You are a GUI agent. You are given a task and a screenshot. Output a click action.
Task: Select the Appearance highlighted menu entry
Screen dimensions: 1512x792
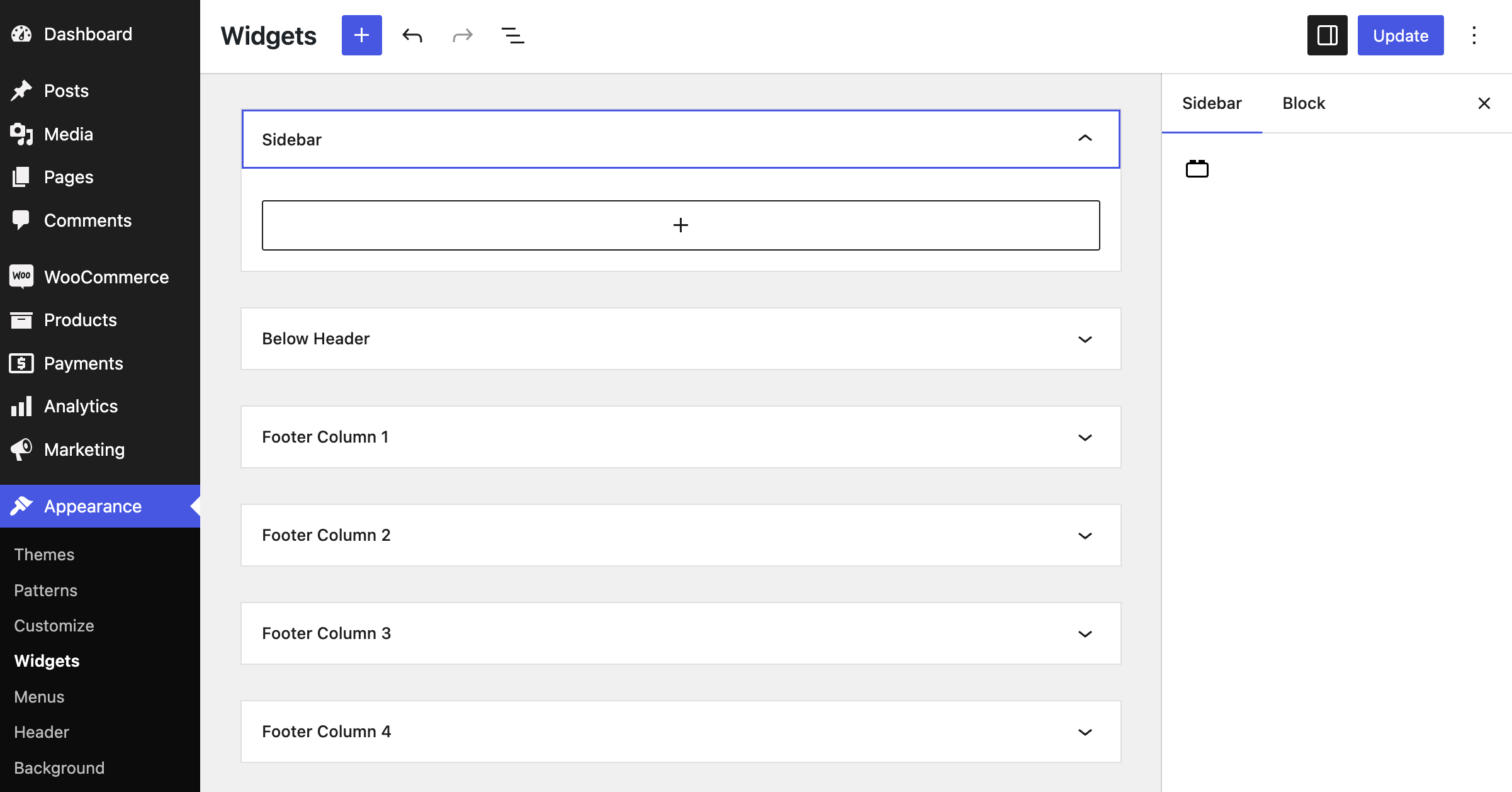(92, 506)
